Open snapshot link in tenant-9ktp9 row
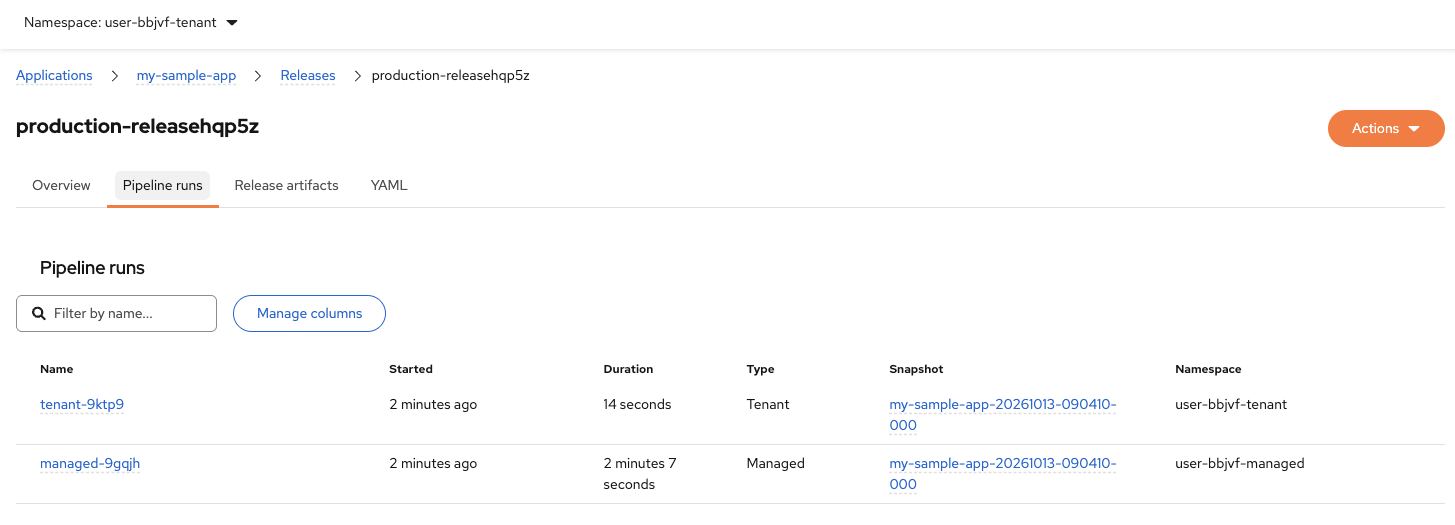The width and height of the screenshot is (1455, 525). click(x=1002, y=415)
